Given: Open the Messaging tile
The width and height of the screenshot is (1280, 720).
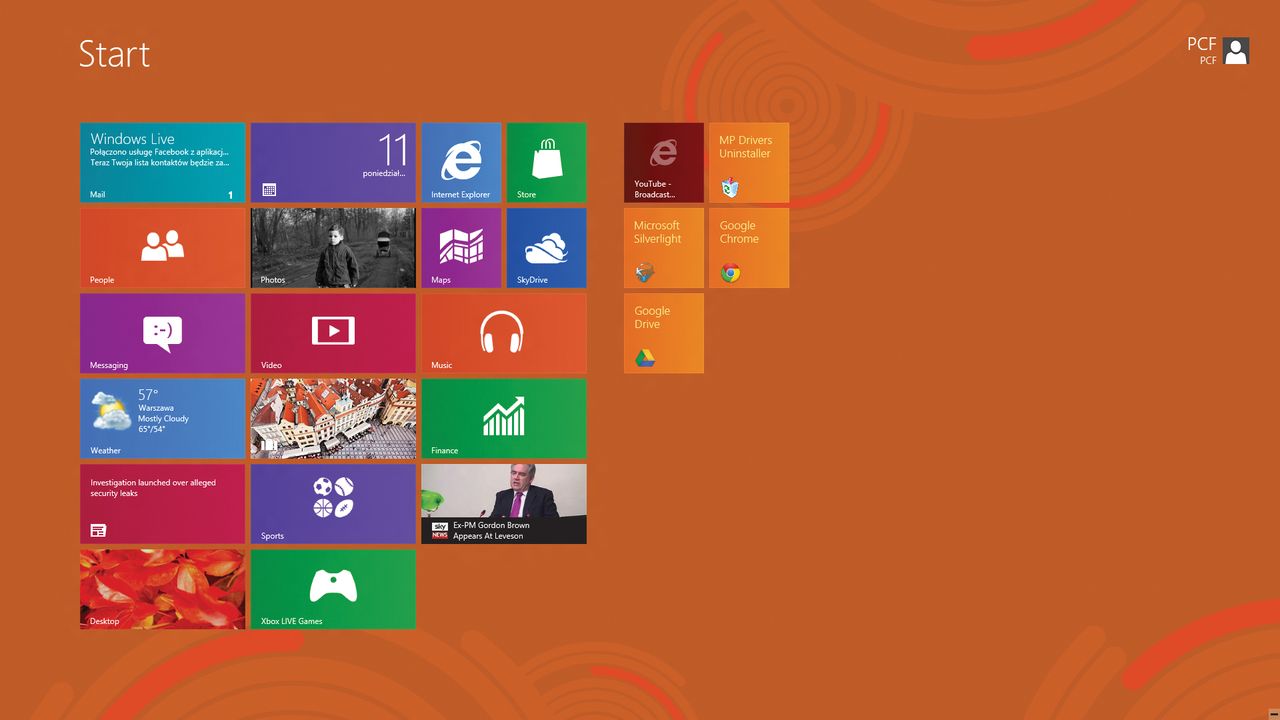Looking at the screenshot, I should pos(163,333).
